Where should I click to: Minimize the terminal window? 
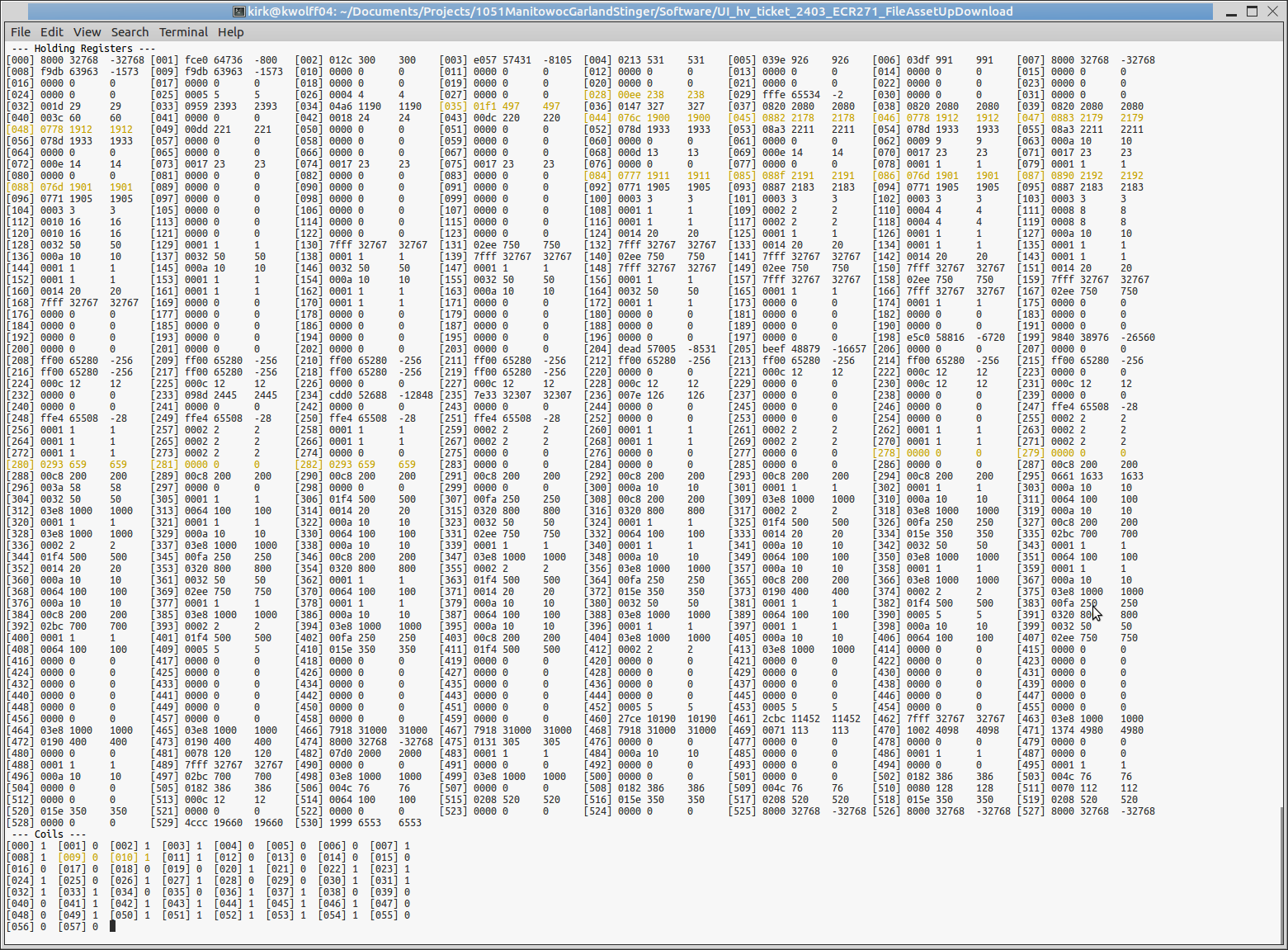pyautogui.click(x=1232, y=12)
